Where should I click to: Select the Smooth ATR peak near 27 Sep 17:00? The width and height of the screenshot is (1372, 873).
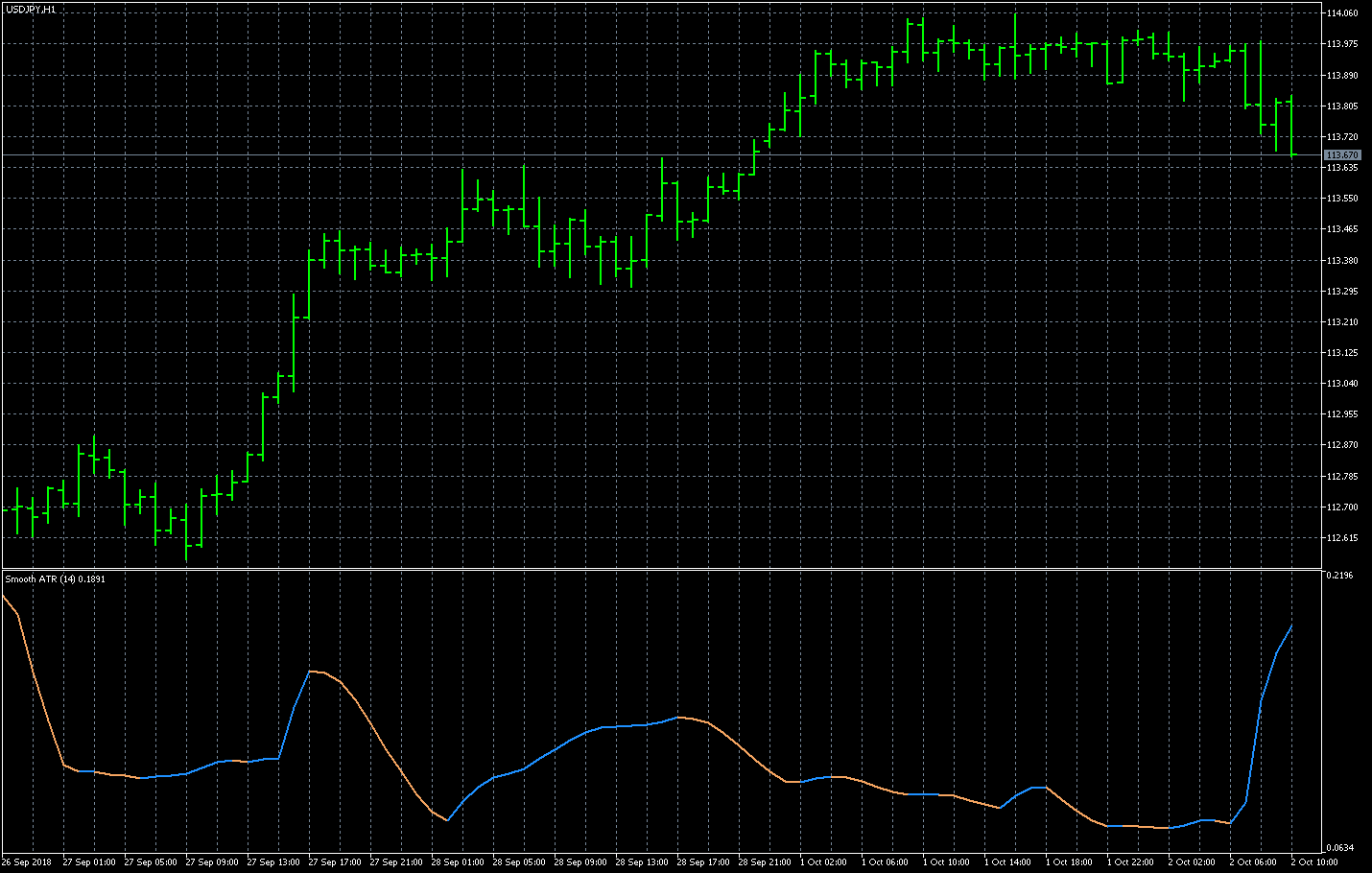pyautogui.click(x=310, y=672)
